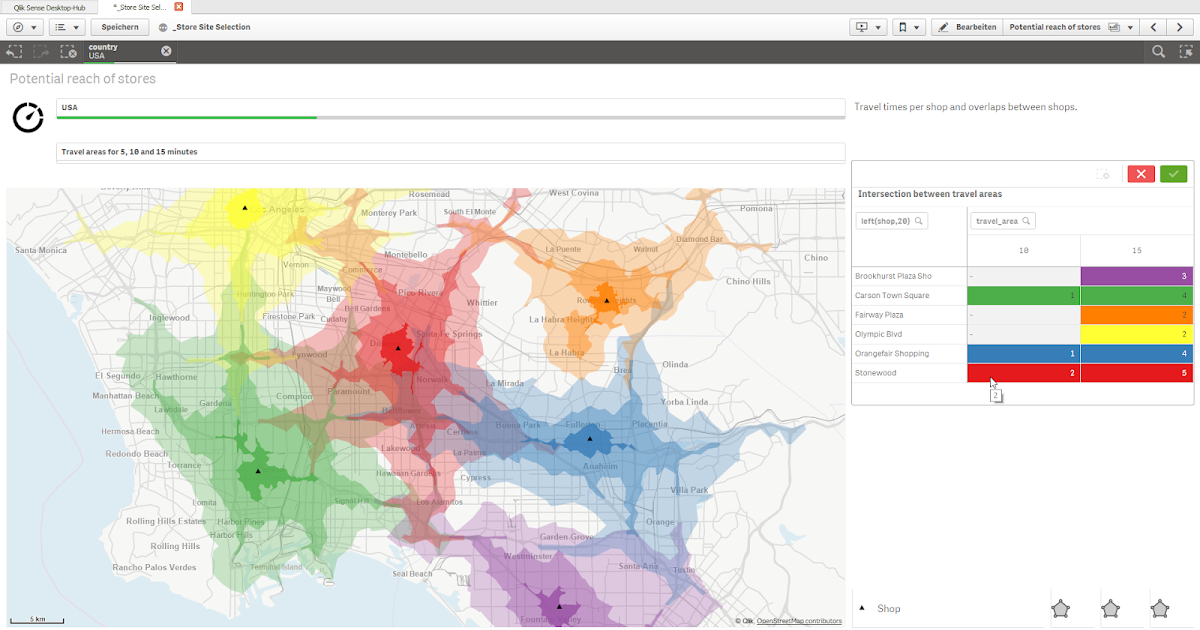Click the greyed clear selection icon in table
1200x630 pixels.
(x=1104, y=174)
